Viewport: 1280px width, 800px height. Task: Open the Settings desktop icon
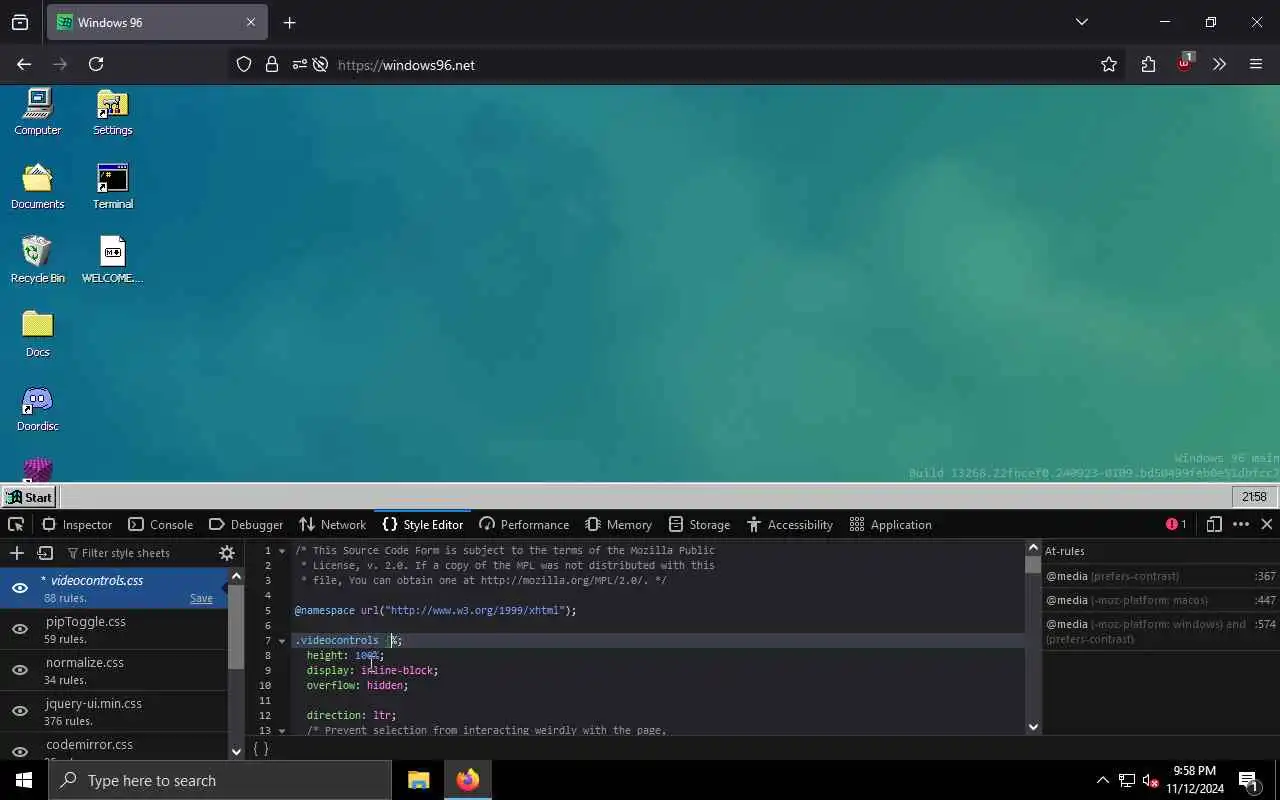click(x=112, y=112)
